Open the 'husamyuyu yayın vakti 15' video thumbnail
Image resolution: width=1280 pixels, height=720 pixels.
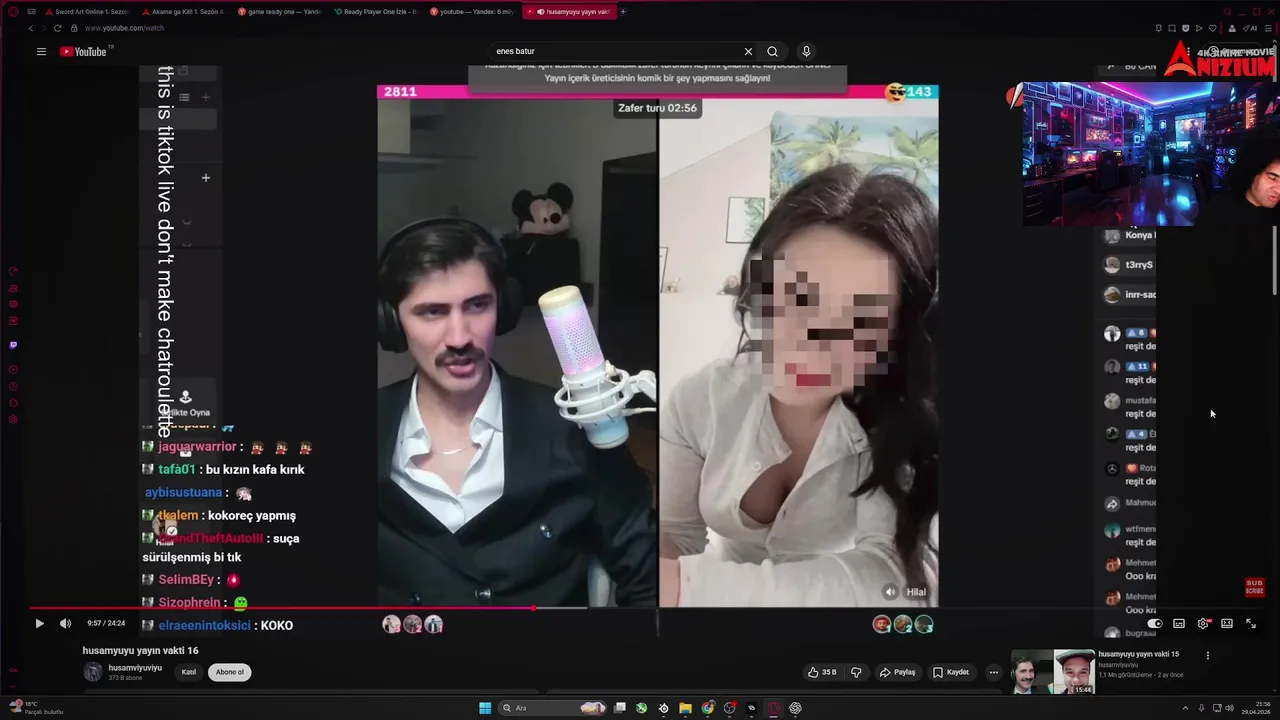(1052, 672)
